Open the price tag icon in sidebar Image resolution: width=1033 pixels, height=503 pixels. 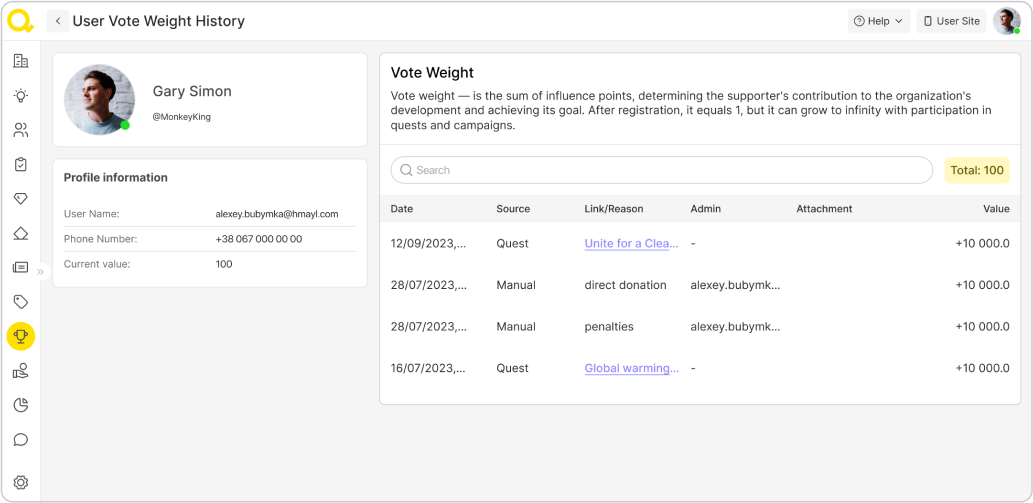pos(20,302)
